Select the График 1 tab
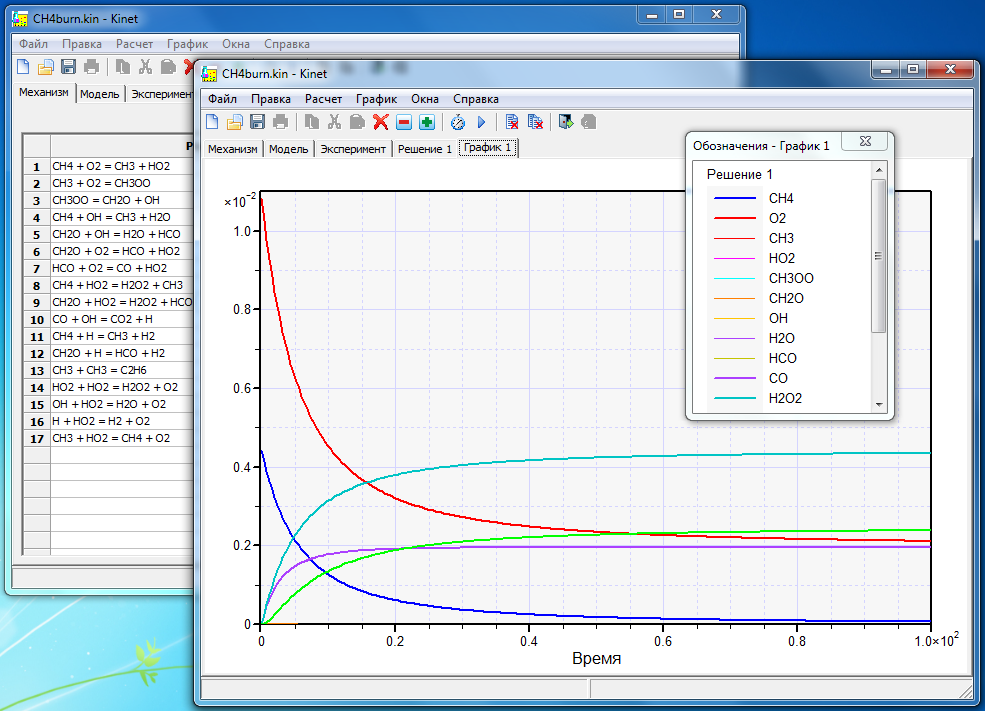Screen dimensions: 985x711 point(488,148)
